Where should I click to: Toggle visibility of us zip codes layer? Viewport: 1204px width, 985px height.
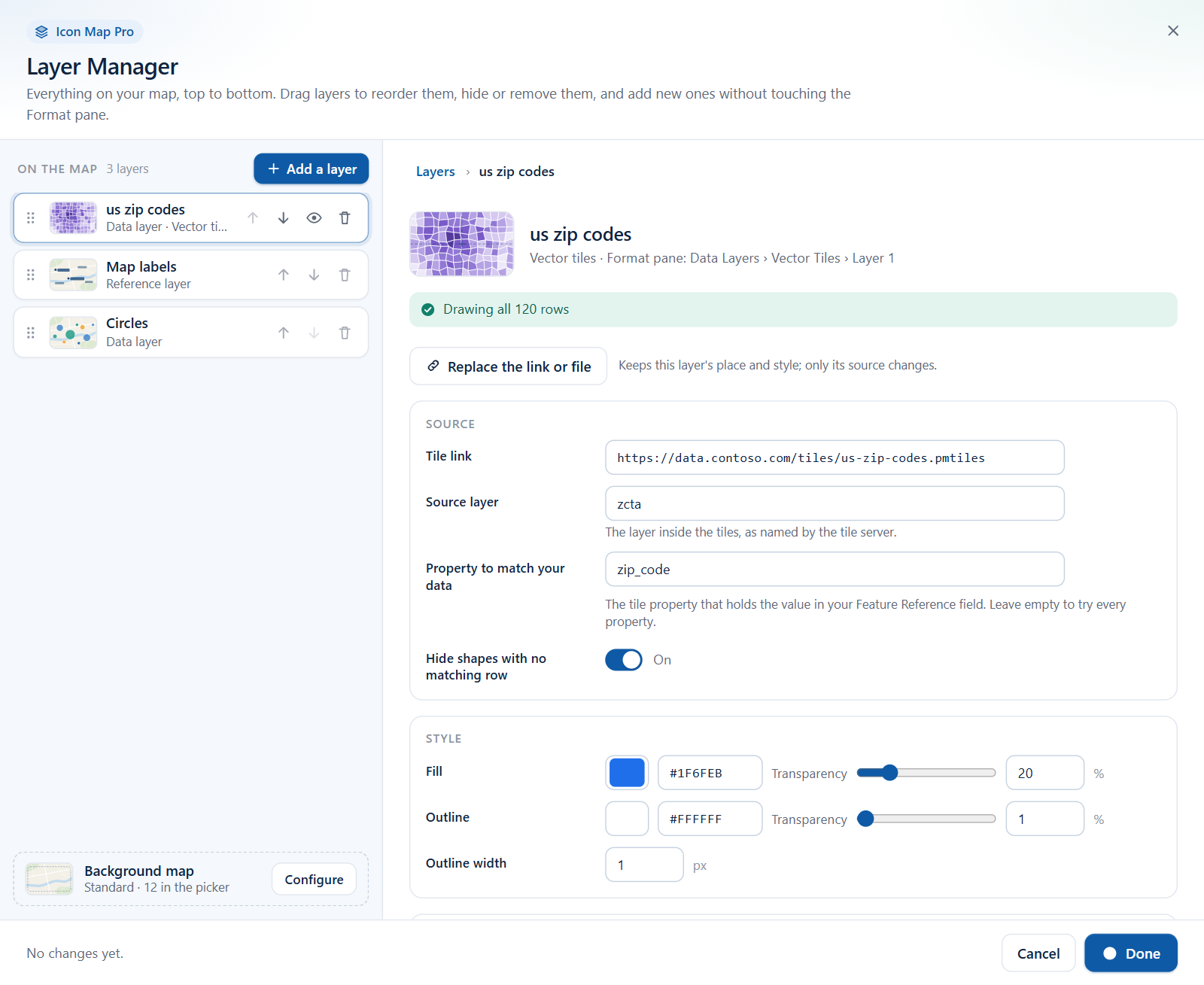coord(314,218)
